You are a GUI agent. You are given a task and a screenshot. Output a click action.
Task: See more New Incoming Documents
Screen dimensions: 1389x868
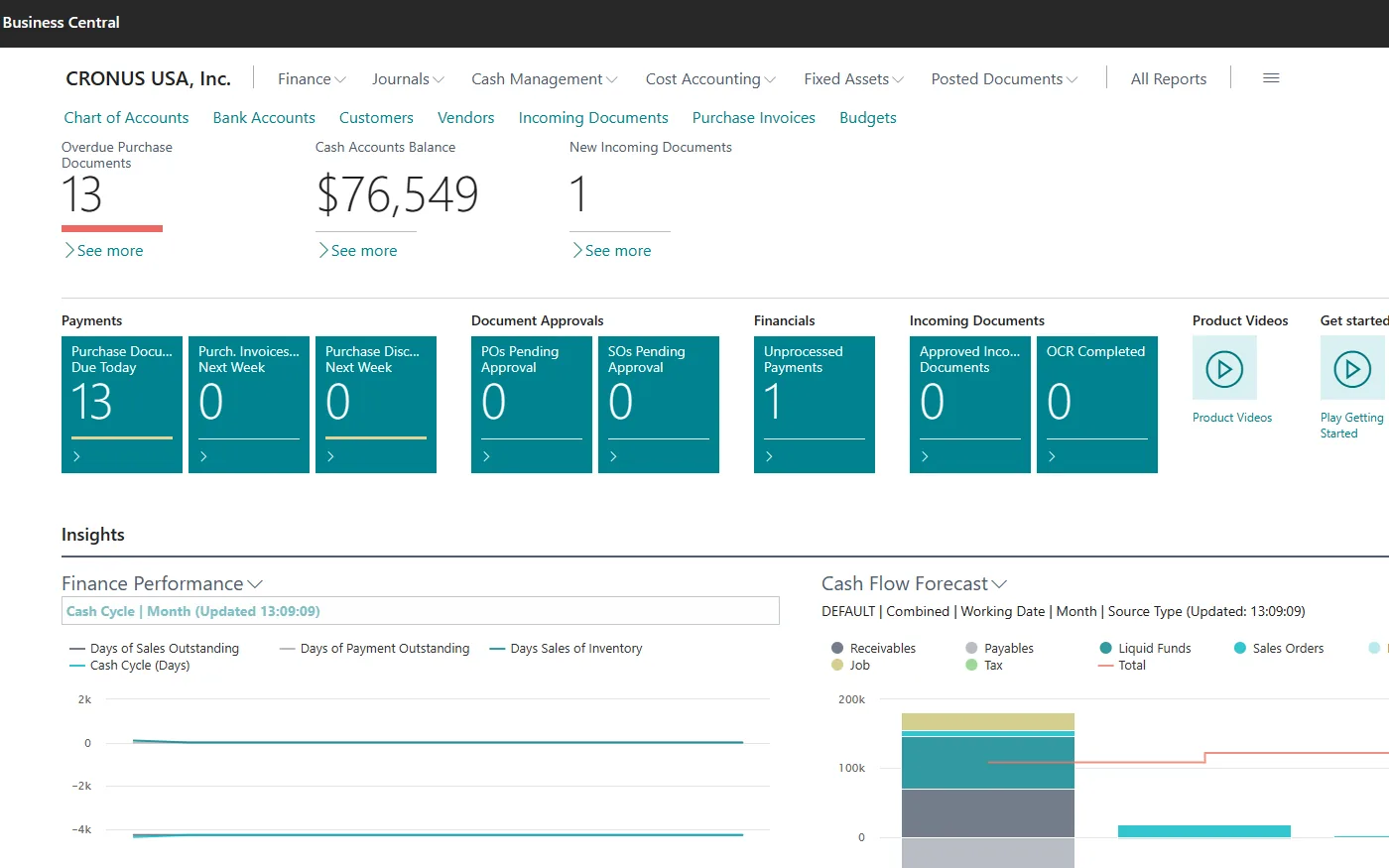[x=612, y=251]
